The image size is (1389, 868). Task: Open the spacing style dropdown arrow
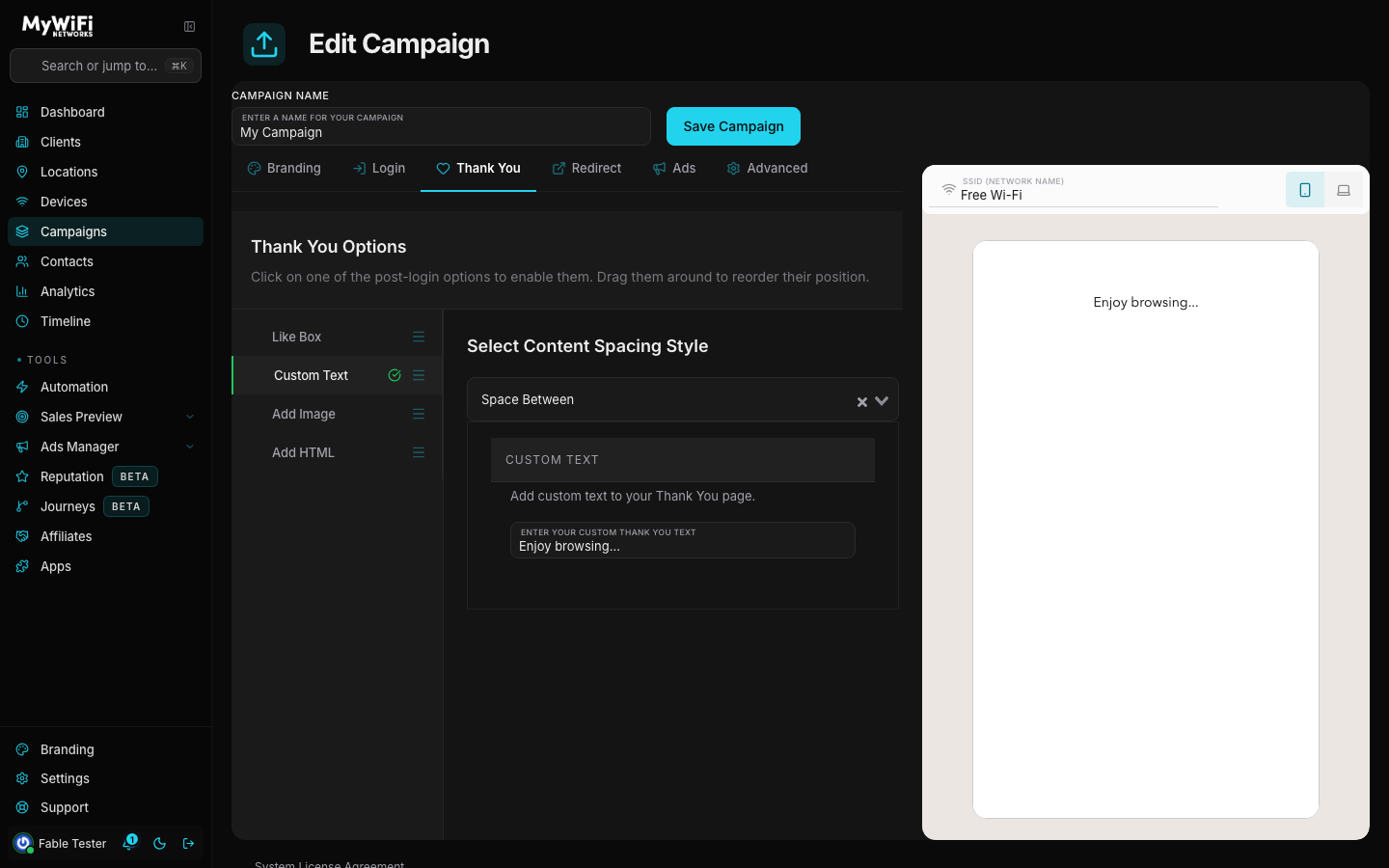pyautogui.click(x=882, y=401)
